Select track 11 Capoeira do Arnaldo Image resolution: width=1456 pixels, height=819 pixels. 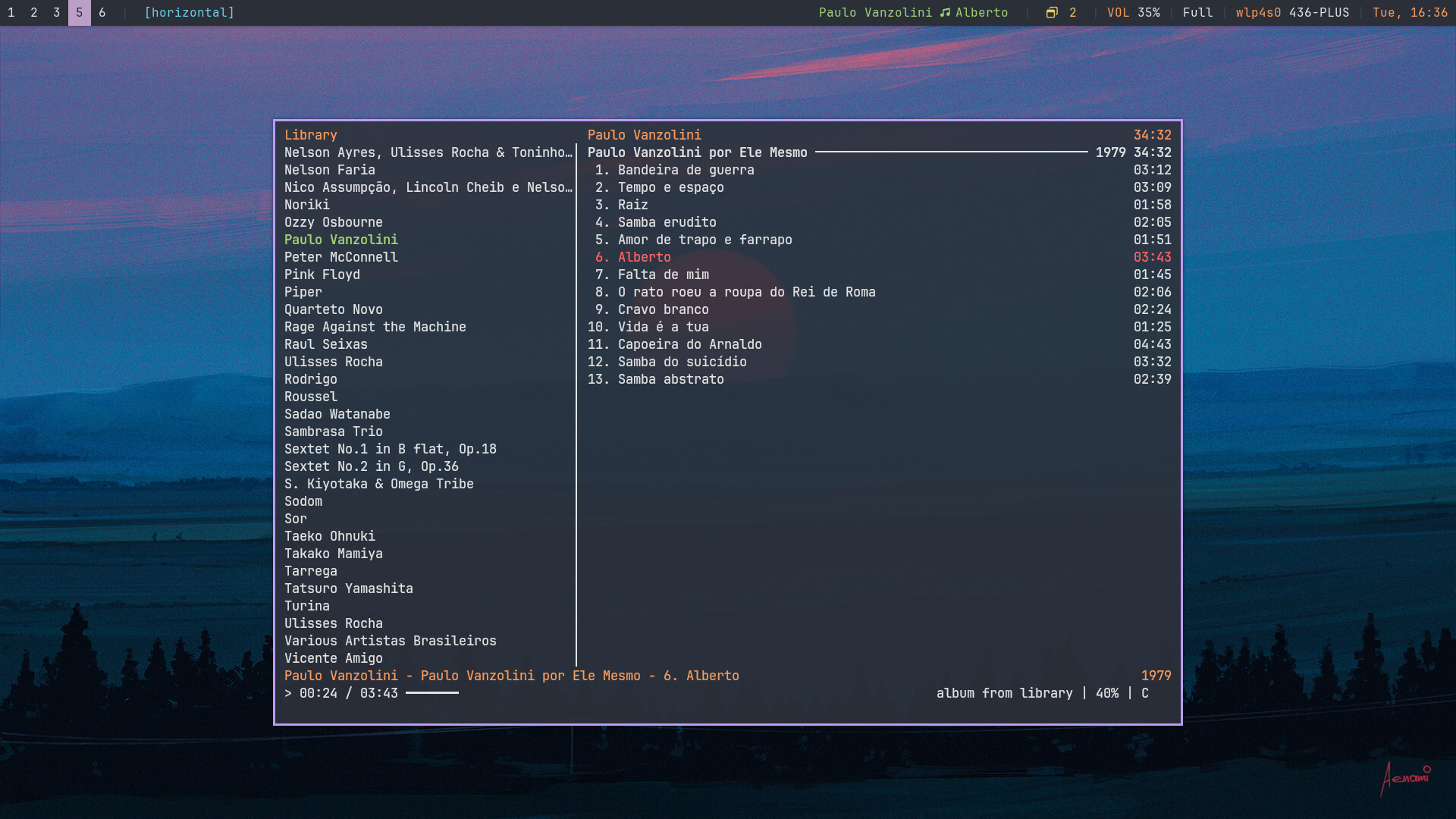point(880,344)
